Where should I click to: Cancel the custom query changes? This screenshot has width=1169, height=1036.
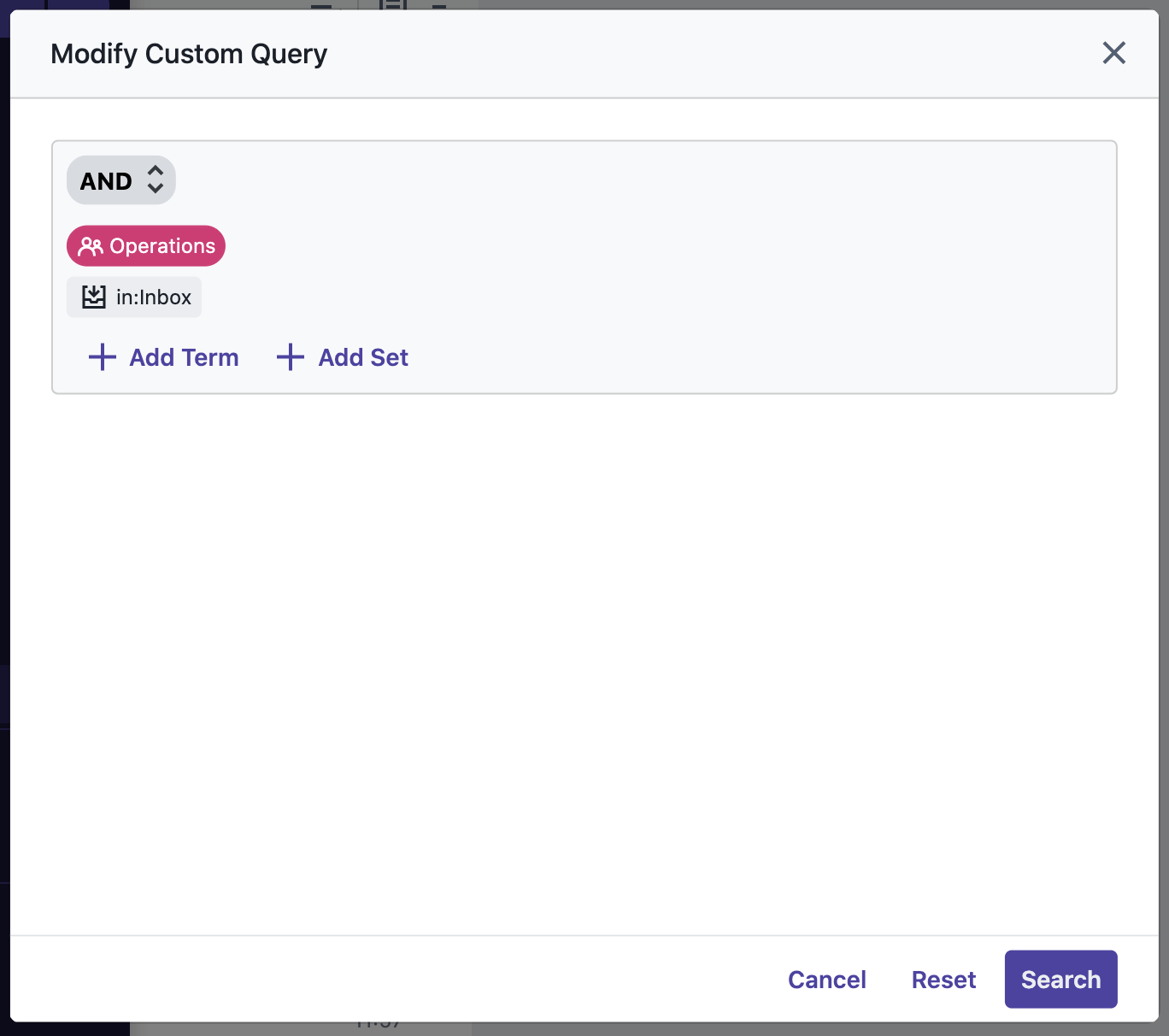[827, 980]
